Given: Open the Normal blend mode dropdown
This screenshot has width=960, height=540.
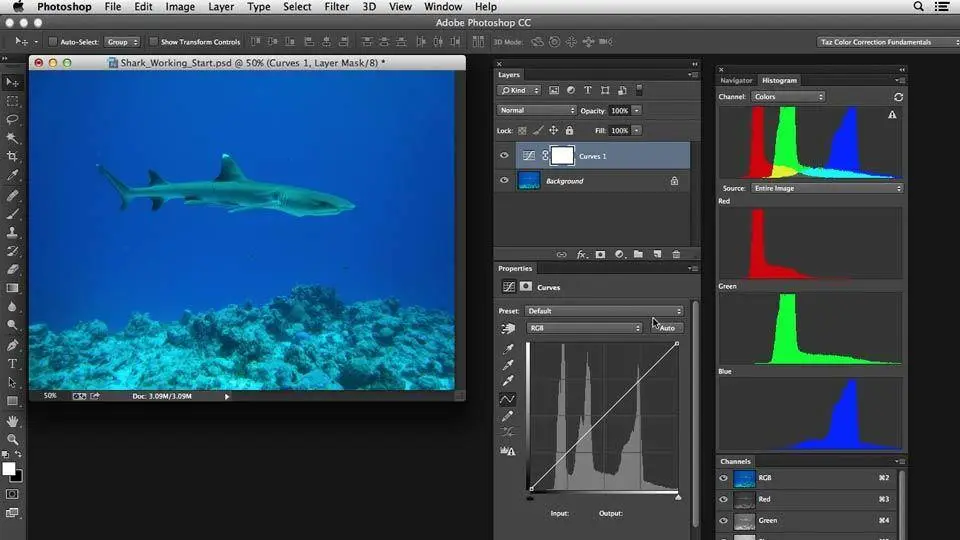Looking at the screenshot, I should pyautogui.click(x=537, y=110).
